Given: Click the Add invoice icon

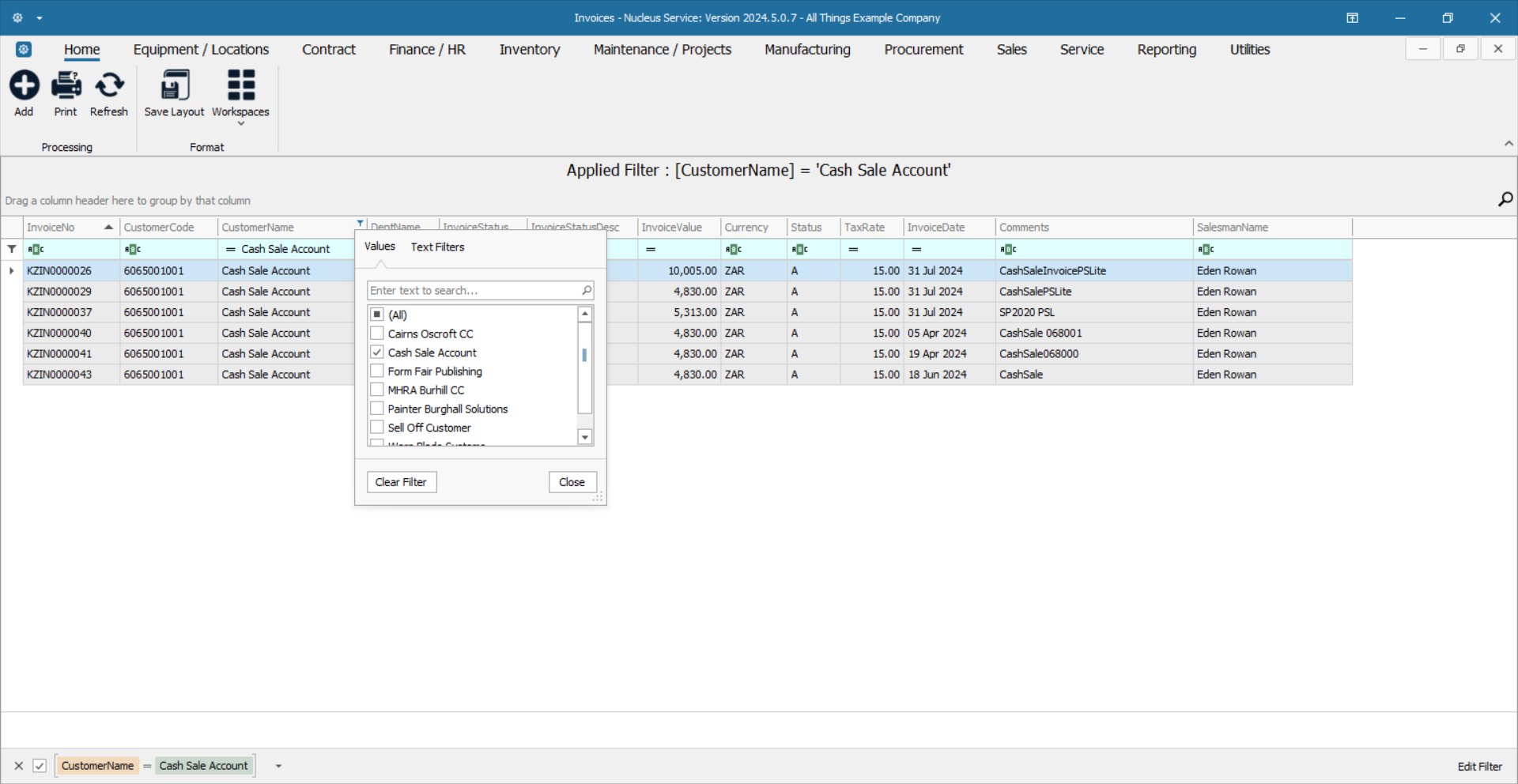Looking at the screenshot, I should click(24, 85).
